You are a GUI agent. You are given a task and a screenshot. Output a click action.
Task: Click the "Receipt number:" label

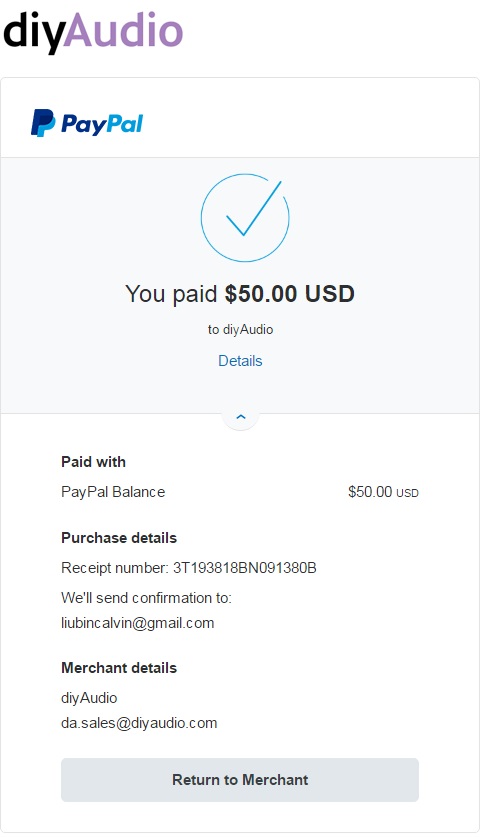115,568
